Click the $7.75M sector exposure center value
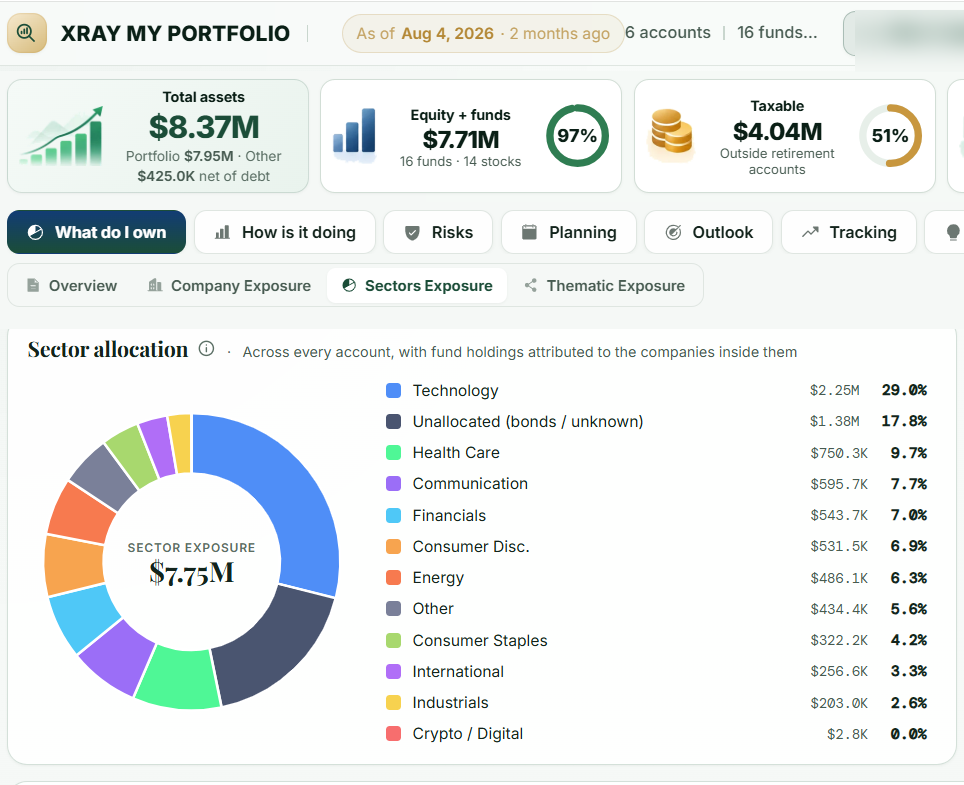Screen dimensions: 964x785 click(x=192, y=573)
